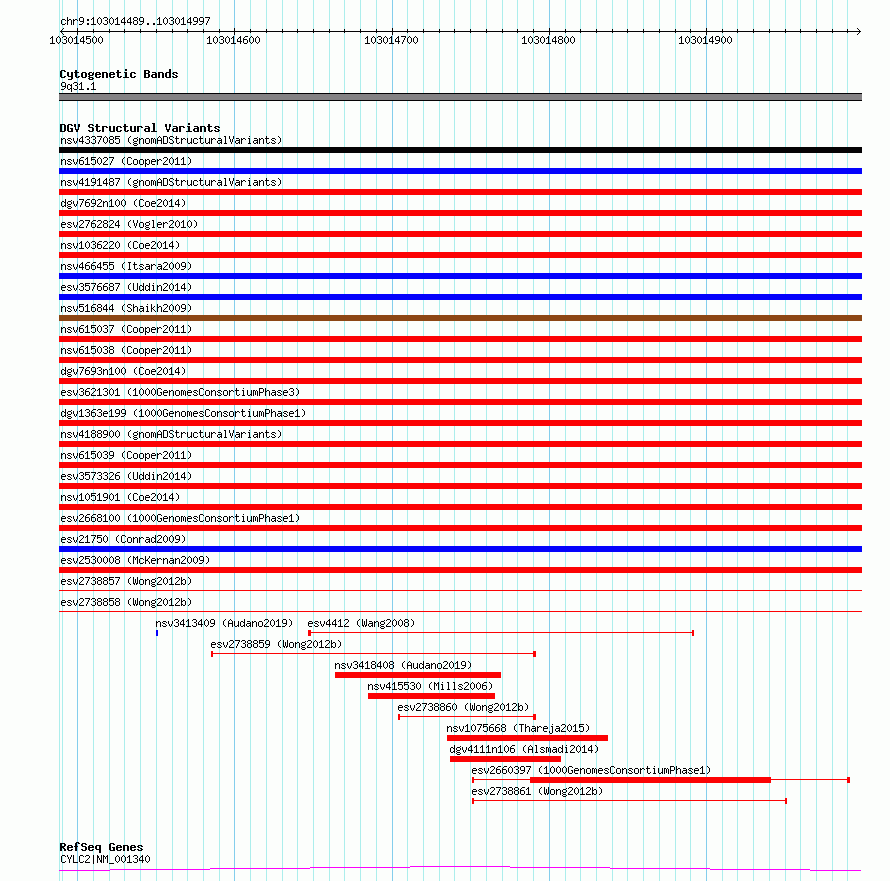Open esv3576687 (Uddin2014) variant label
Image resolution: width=890 pixels, height=881 pixels.
(126, 287)
